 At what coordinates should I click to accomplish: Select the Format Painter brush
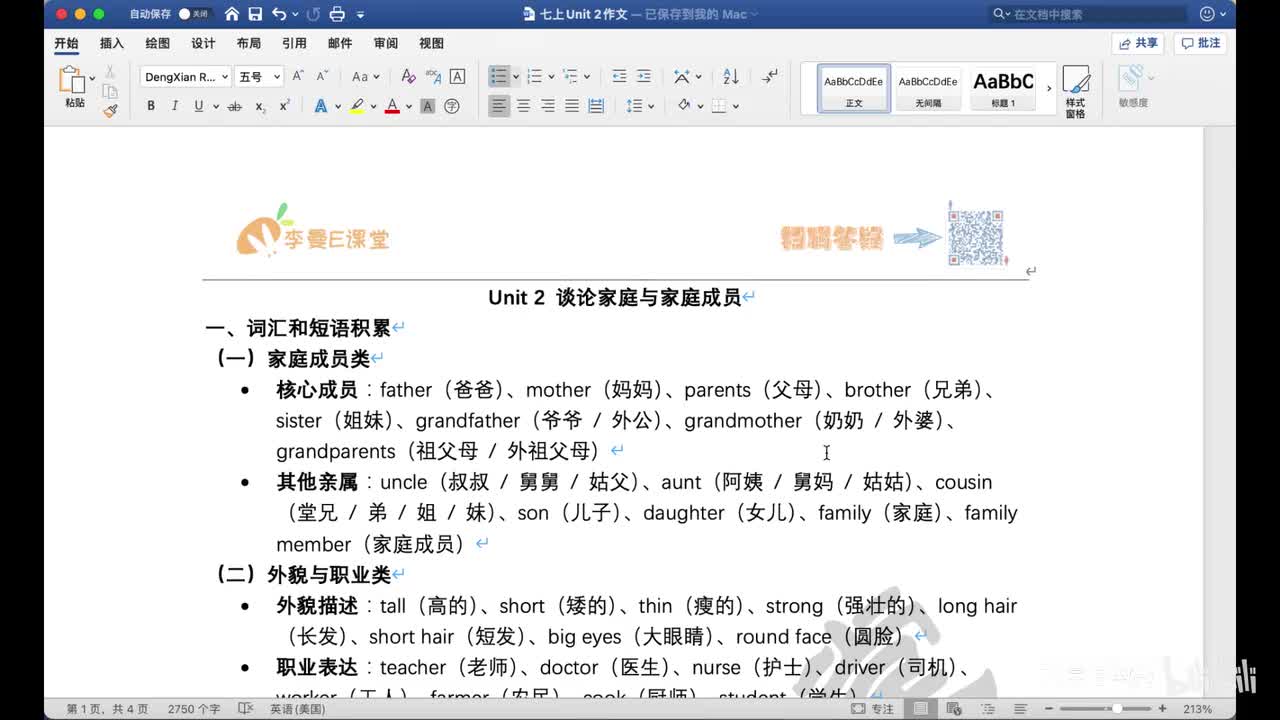pyautogui.click(x=110, y=110)
